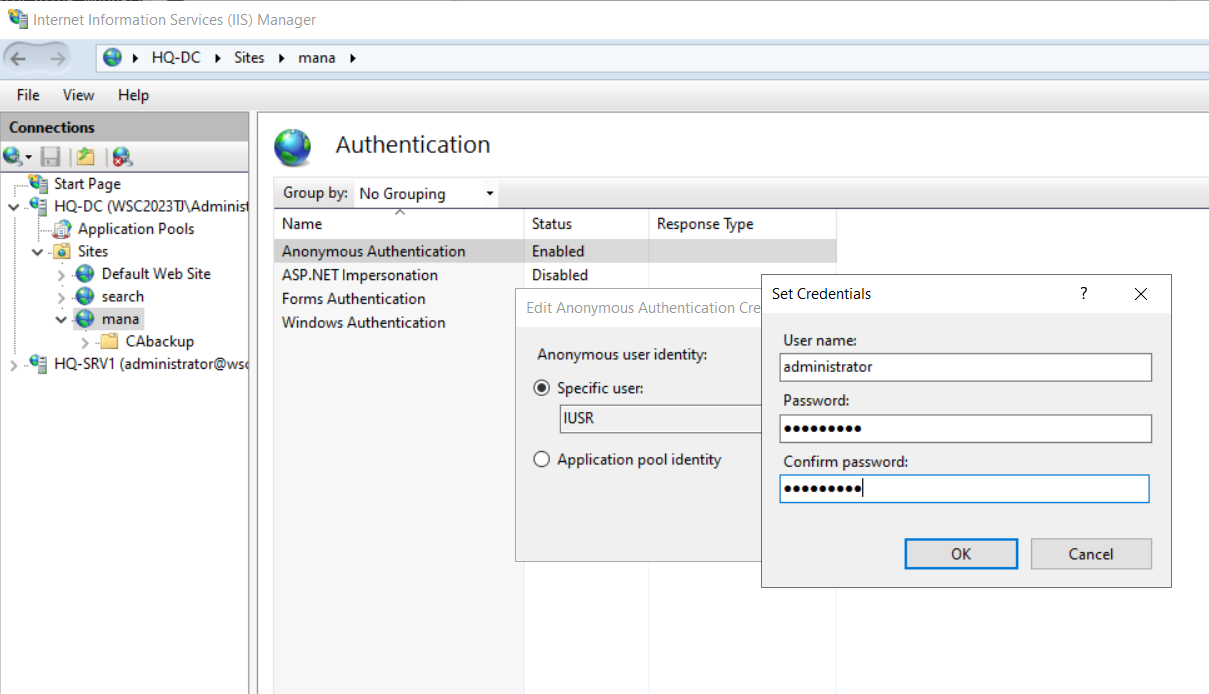This screenshot has width=1209, height=694.
Task: Click the User name input field
Action: click(x=966, y=367)
